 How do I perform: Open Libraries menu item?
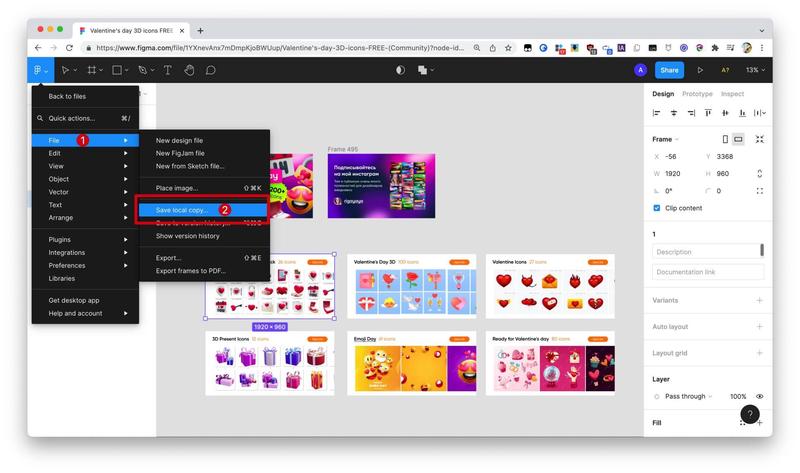(x=85, y=279)
